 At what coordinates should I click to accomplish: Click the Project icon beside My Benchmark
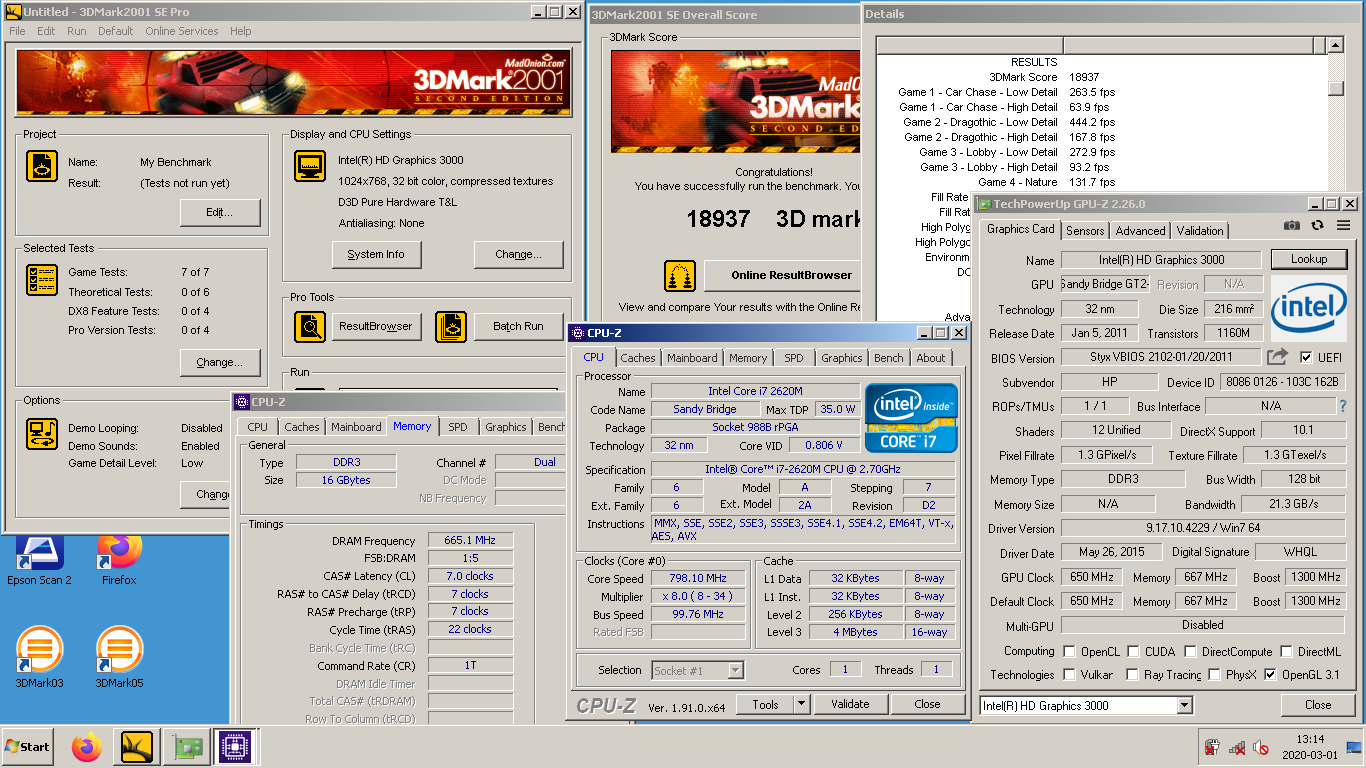click(x=42, y=166)
